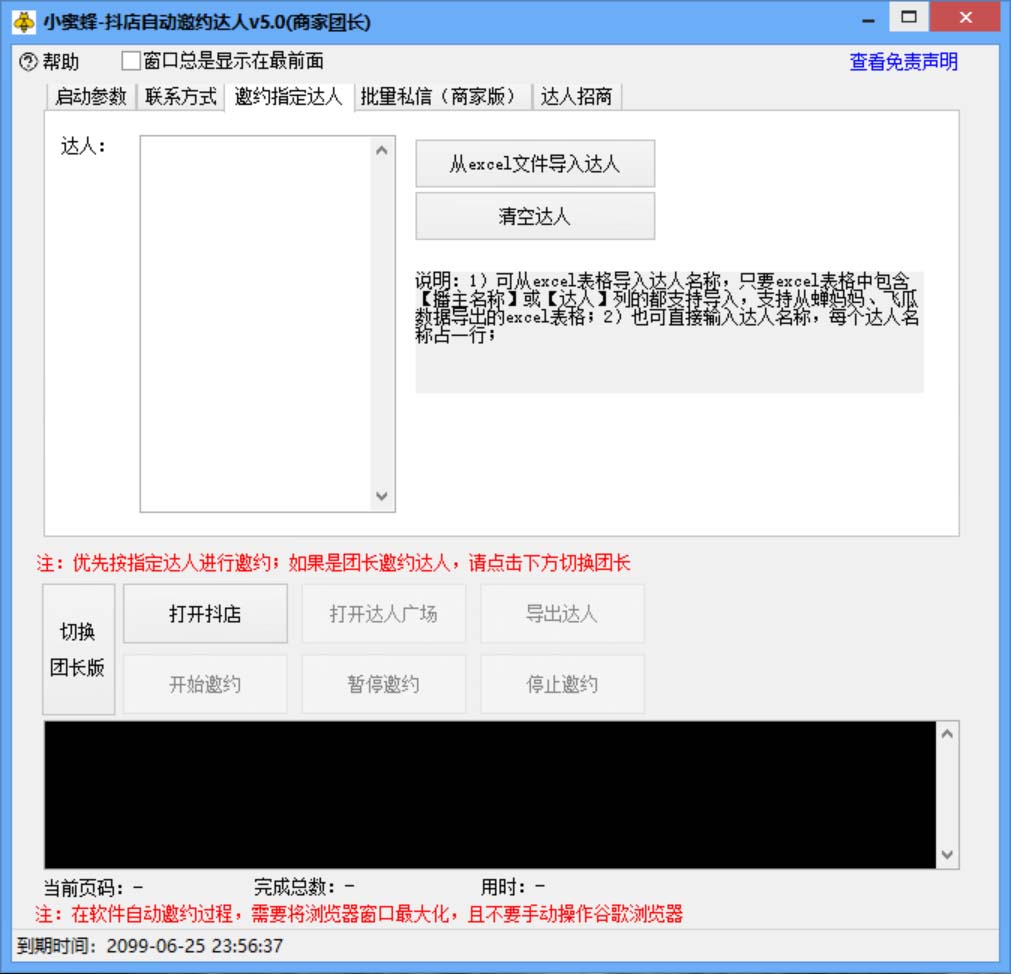Click the 打开达人广场 button

383,613
